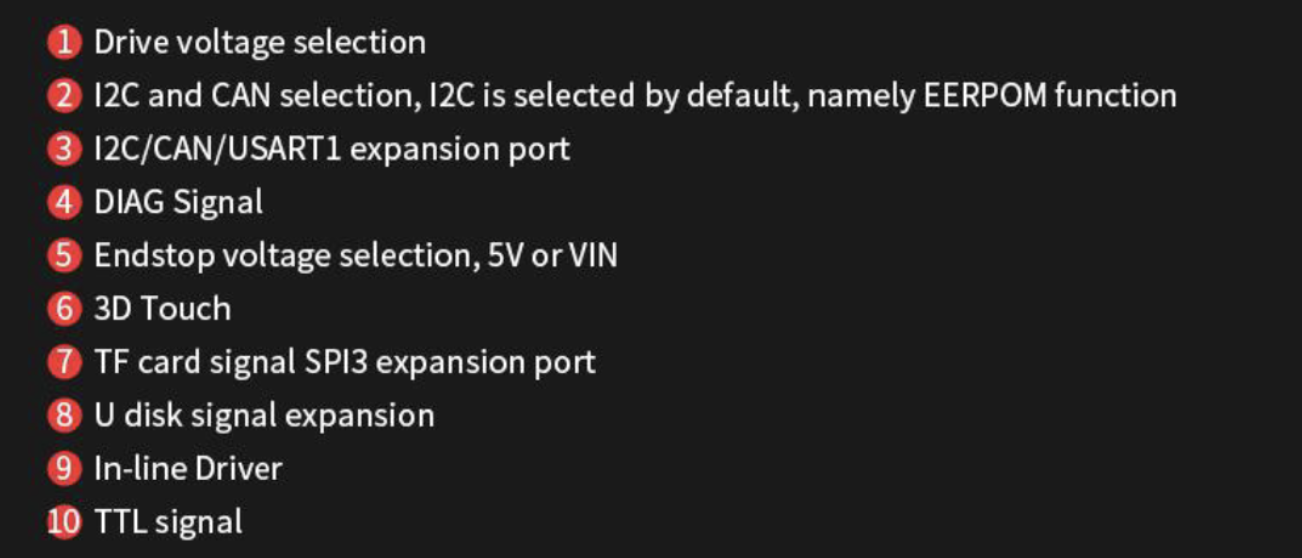Image resolution: width=1302 pixels, height=558 pixels.
Task: Click the red number 10 badge
Action: click(x=64, y=522)
